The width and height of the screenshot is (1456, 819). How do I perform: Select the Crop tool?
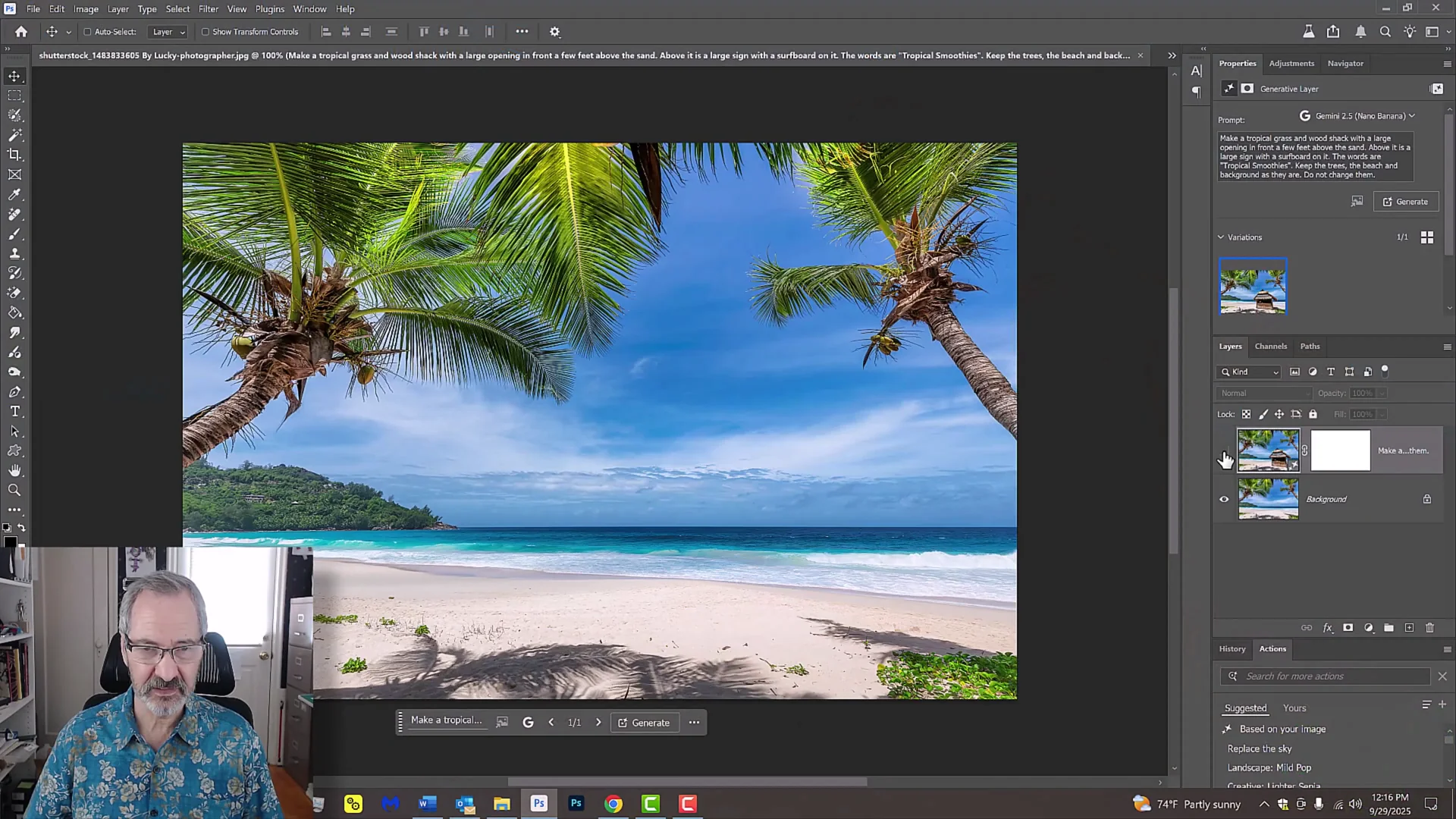click(15, 156)
